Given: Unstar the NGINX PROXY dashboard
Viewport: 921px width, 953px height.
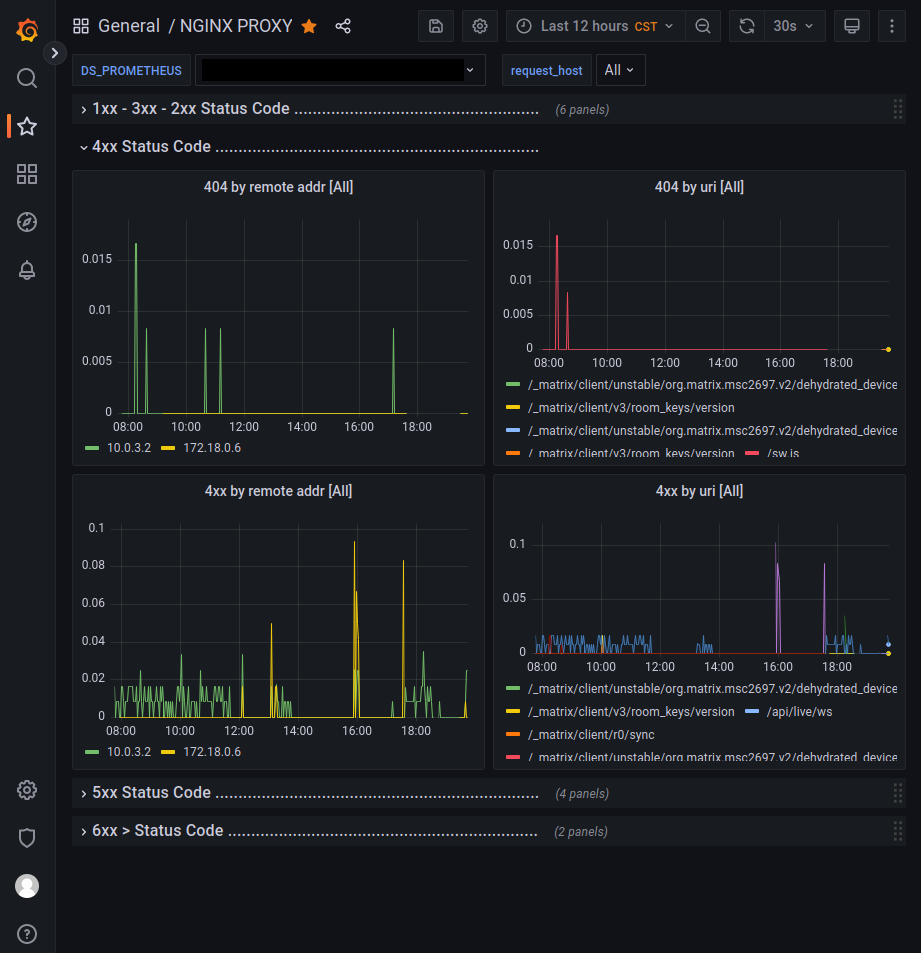Looking at the screenshot, I should pos(309,26).
